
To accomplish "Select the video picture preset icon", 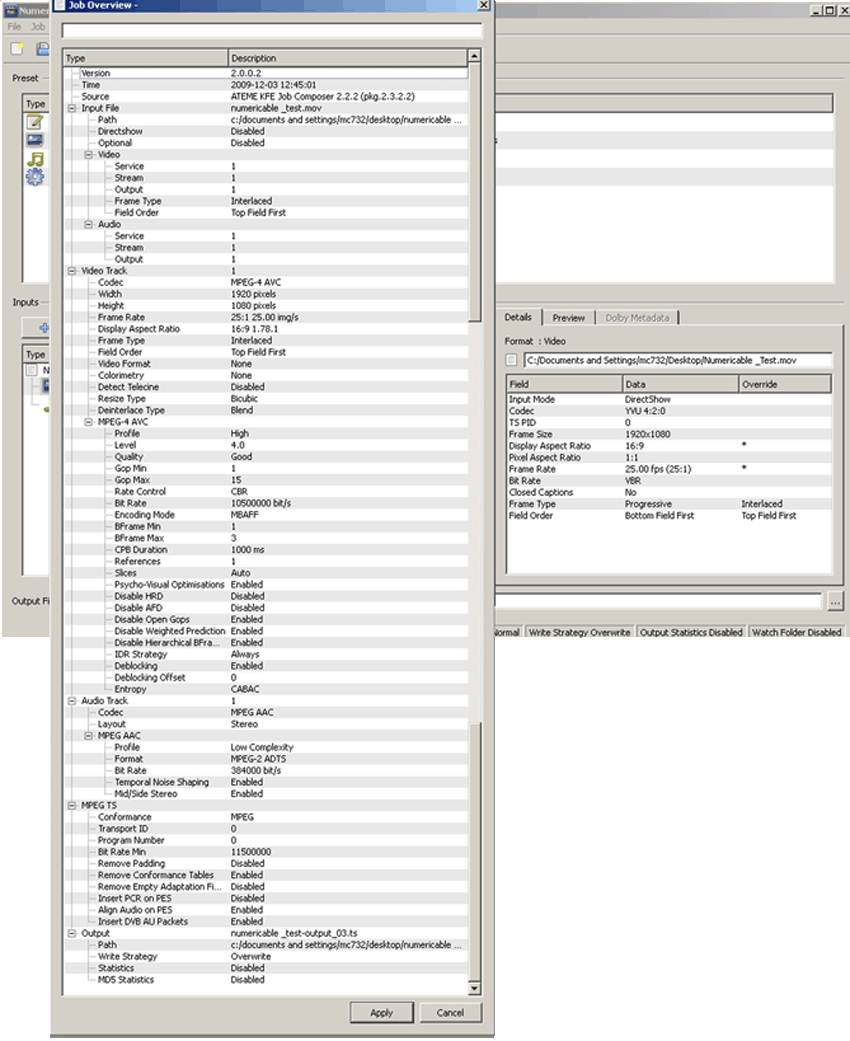I will 35,140.
